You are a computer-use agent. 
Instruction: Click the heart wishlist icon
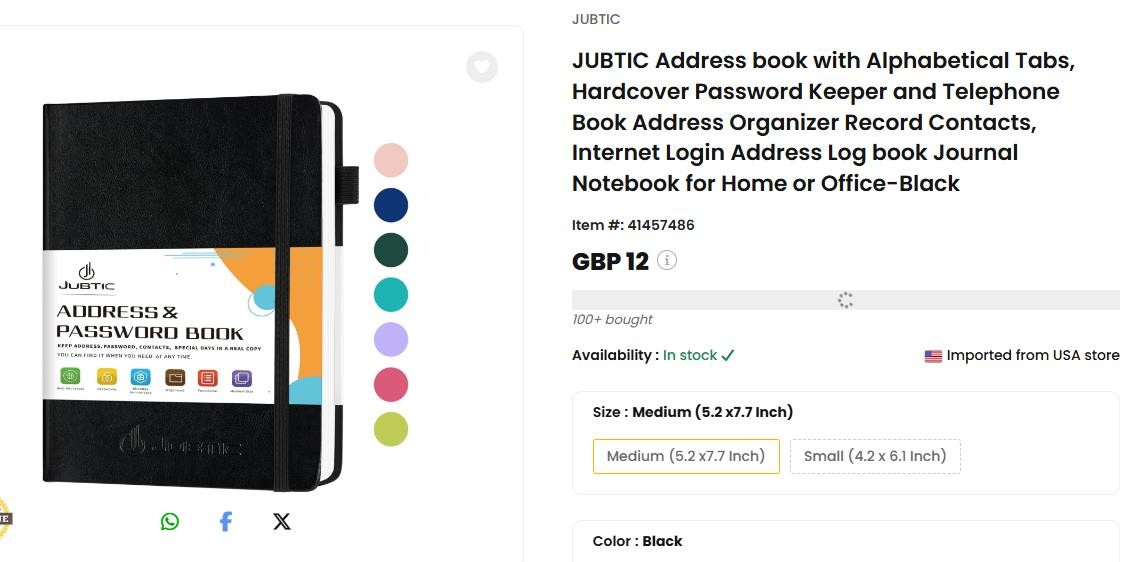point(482,67)
